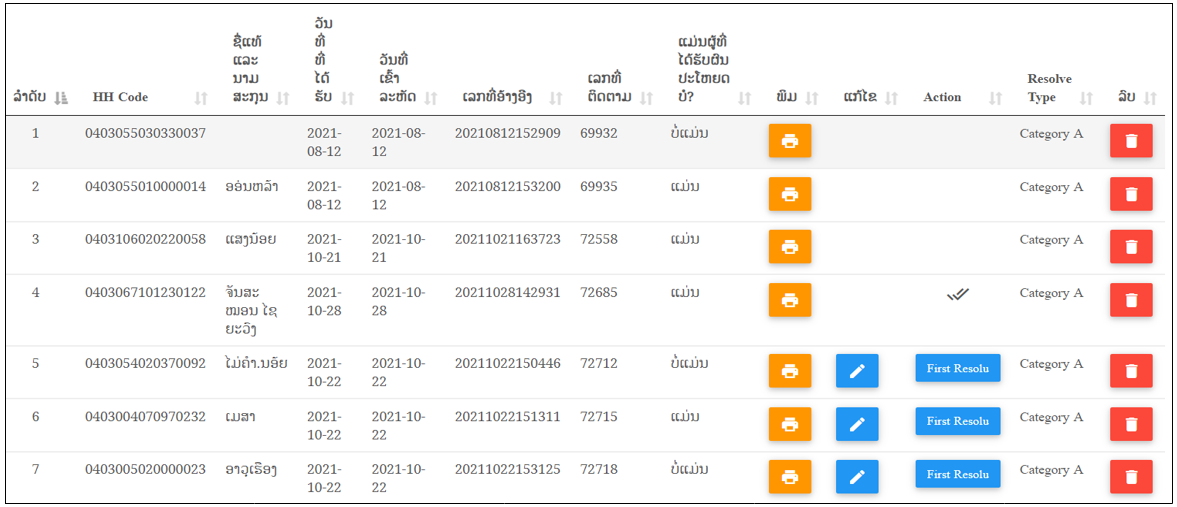The image size is (1177, 507).
Task: Click First Resolu button in row 7
Action: [x=958, y=474]
